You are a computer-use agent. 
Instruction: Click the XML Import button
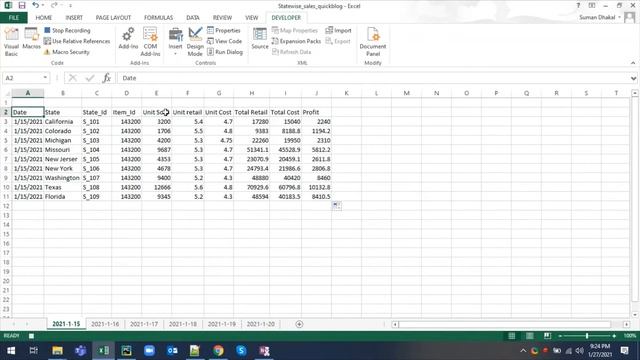338,31
